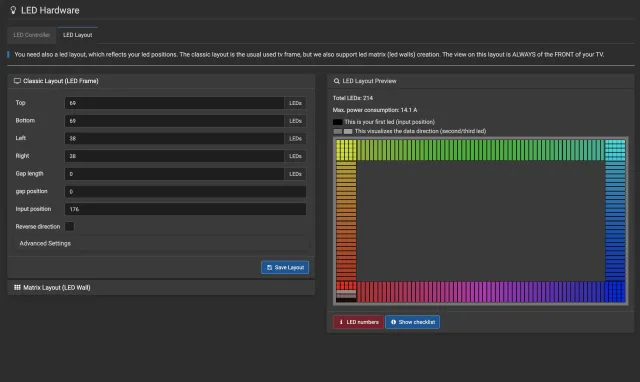Click the Right LEDs input field
This screenshot has height=382, width=640.
(x=174, y=156)
